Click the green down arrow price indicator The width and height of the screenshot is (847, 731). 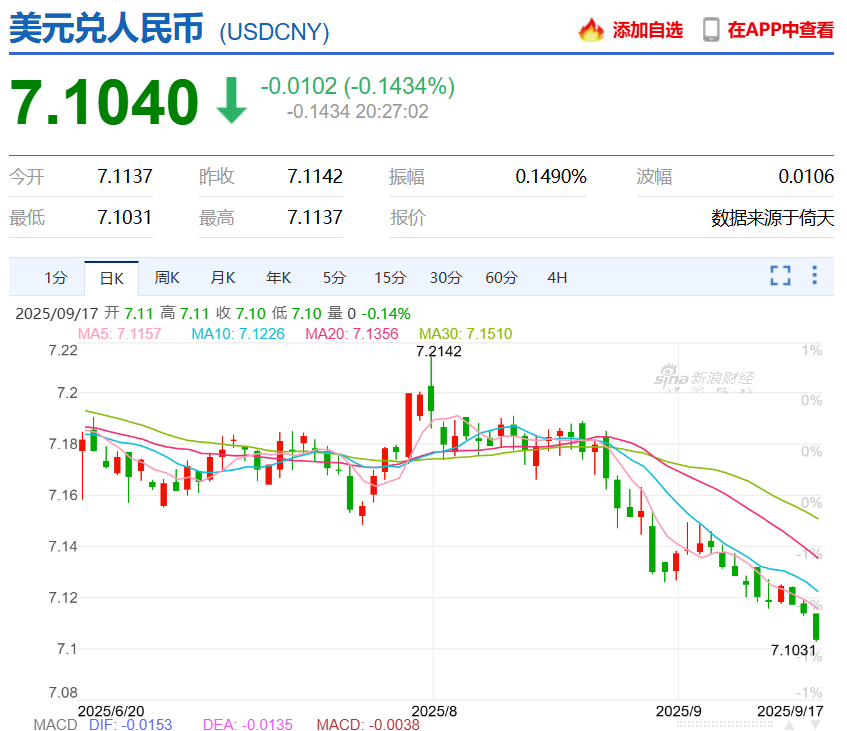click(232, 100)
